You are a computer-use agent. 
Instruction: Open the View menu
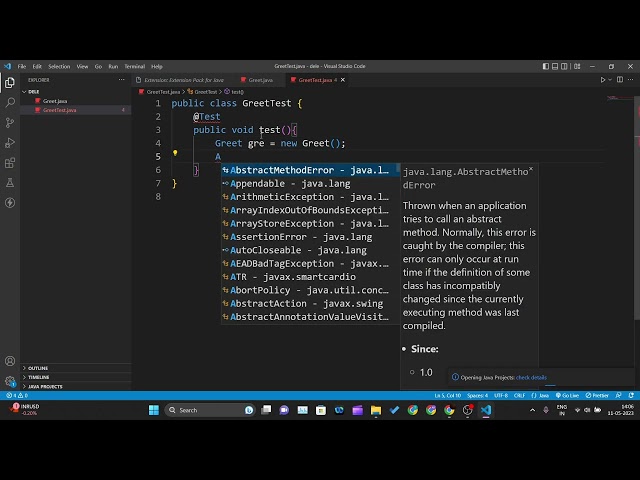coord(82,67)
